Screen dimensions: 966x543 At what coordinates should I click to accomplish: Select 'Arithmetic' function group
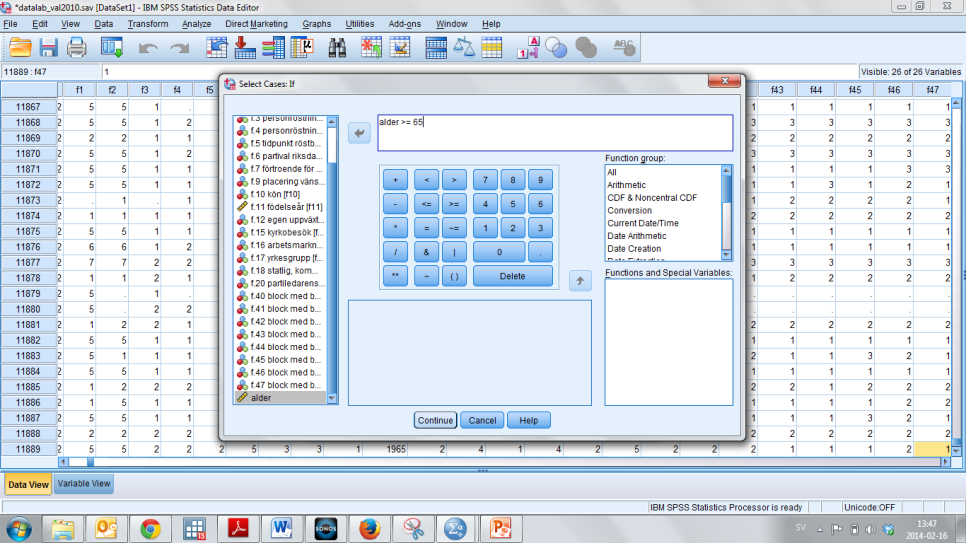[627, 185]
